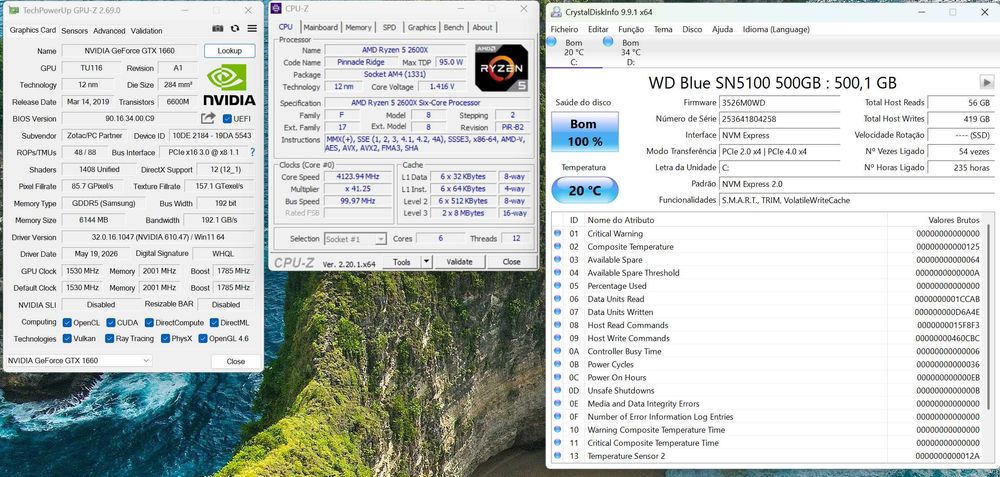
Task: Click the NVIDIA logo in GPU-Z
Action: (230, 84)
